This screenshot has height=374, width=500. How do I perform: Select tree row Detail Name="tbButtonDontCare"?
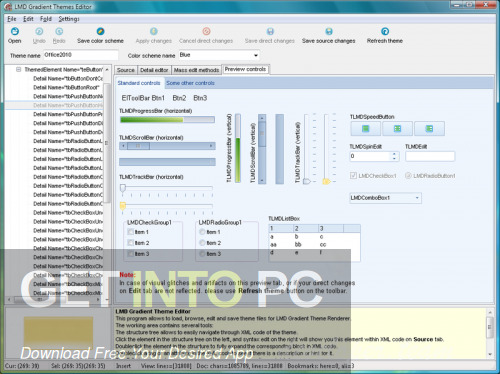68,78
